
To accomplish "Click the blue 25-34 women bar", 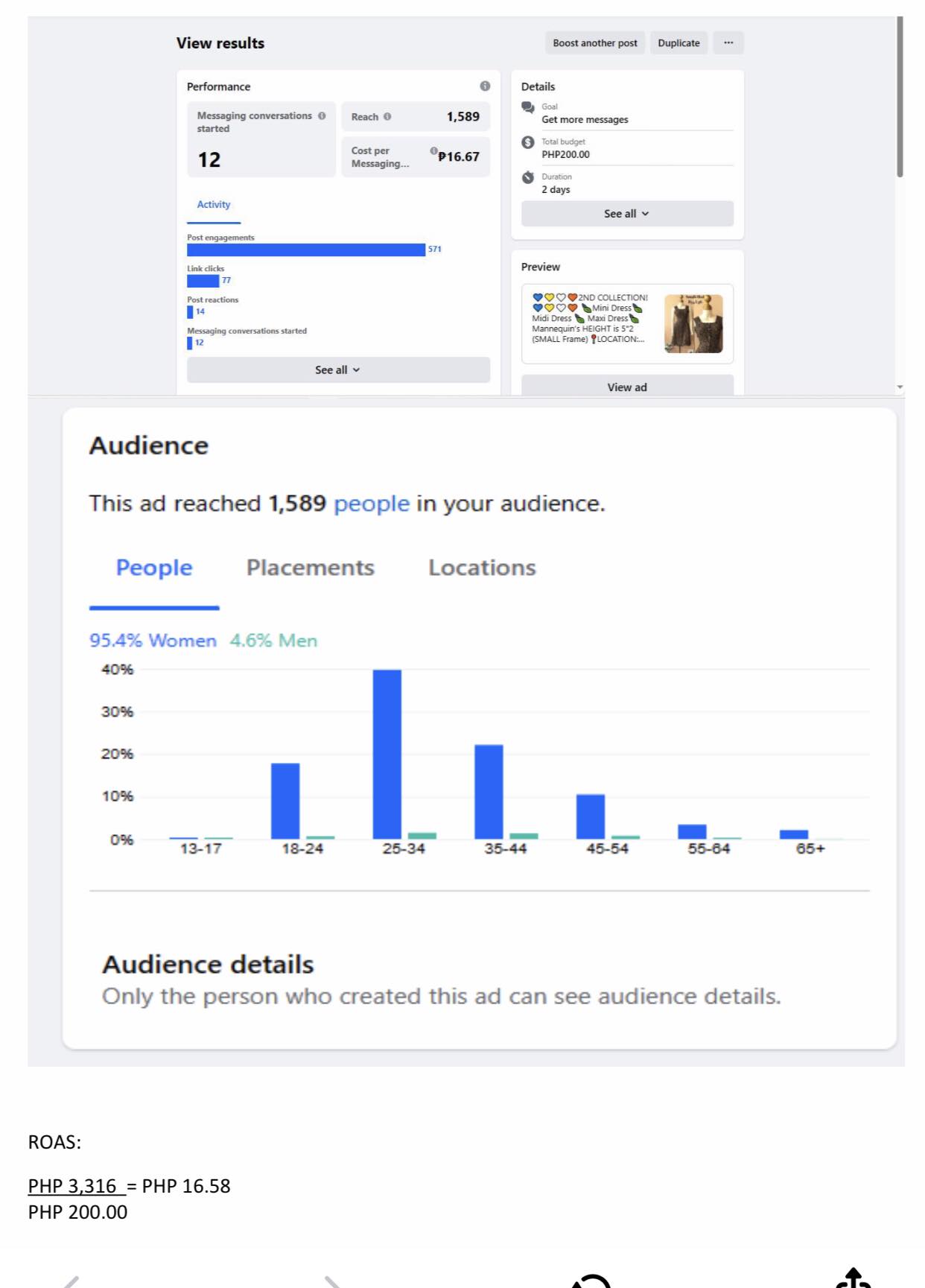I will pos(387,754).
